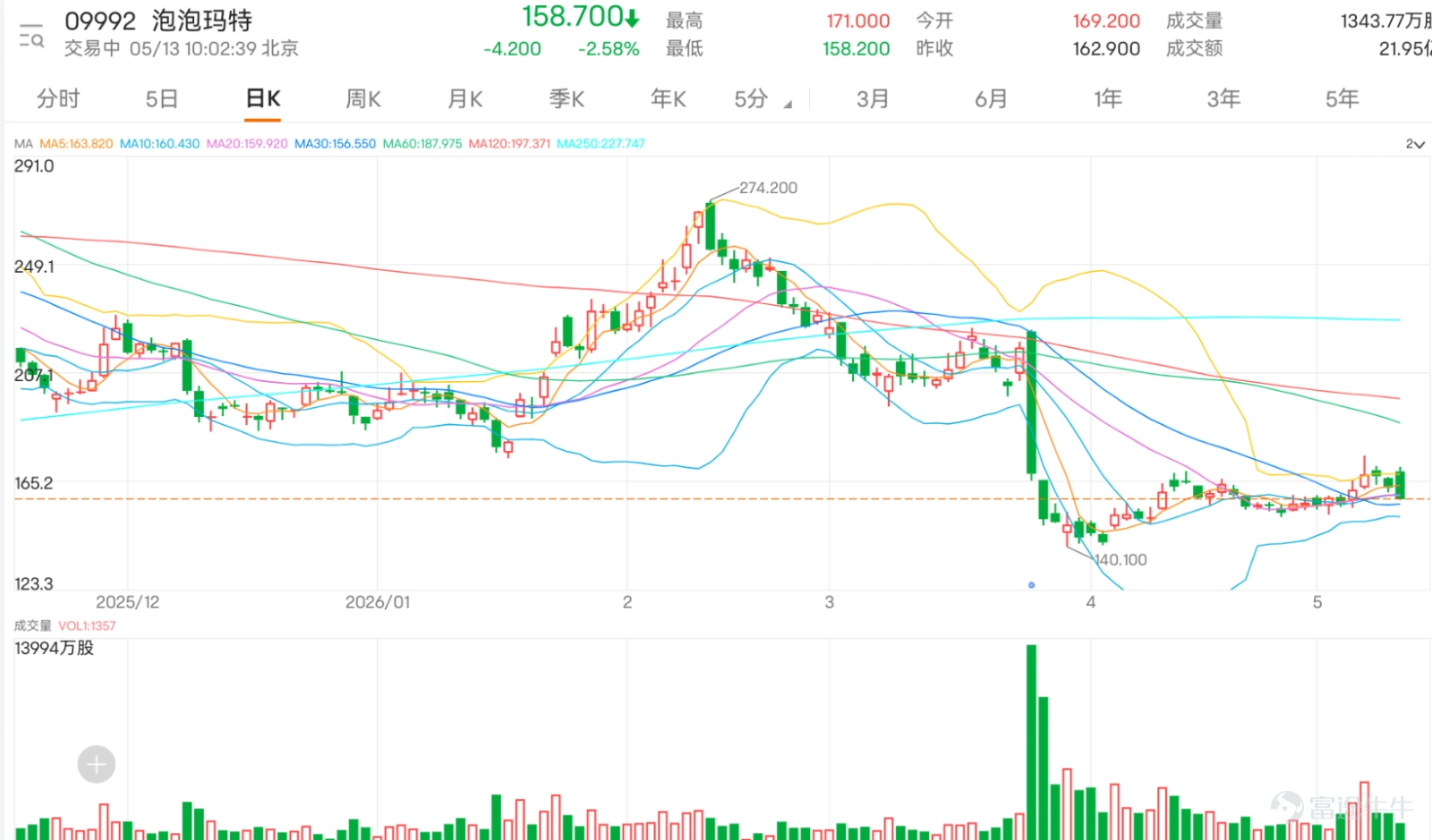The image size is (1432, 840).
Task: Switch to the 年K yearly tab
Action: coord(669,98)
